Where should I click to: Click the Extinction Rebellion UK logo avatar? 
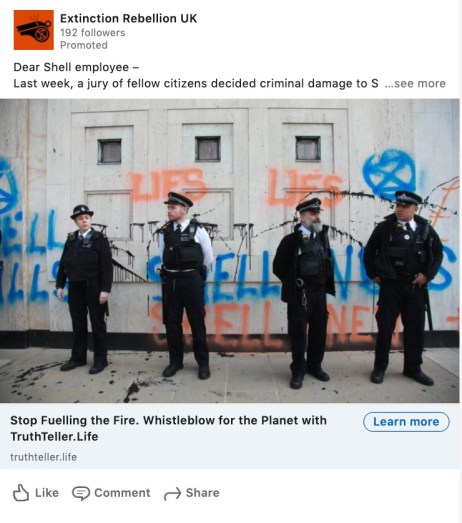(x=33, y=30)
